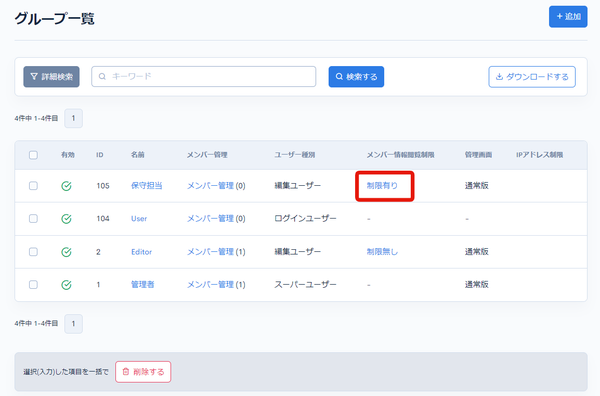Click ログインユーザー in the User row
The image size is (600, 396).
pyautogui.click(x=305, y=218)
